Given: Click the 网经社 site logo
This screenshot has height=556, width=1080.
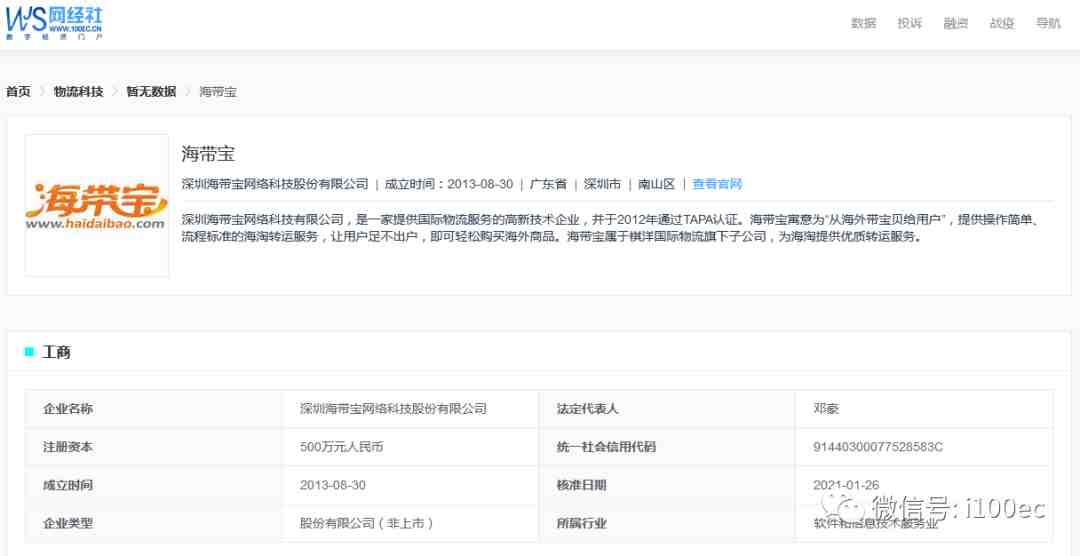Looking at the screenshot, I should [54, 21].
